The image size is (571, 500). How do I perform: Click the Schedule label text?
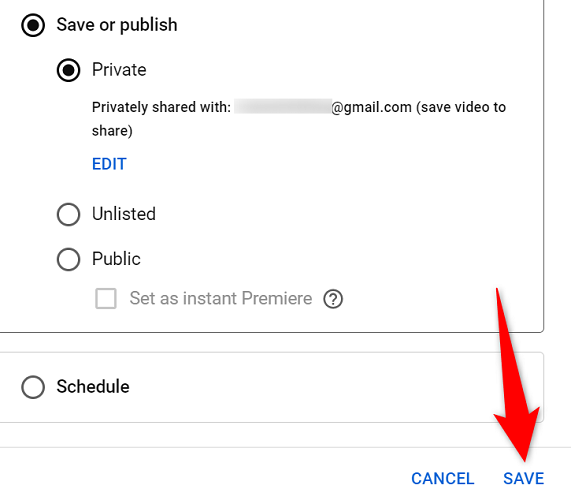point(93,386)
